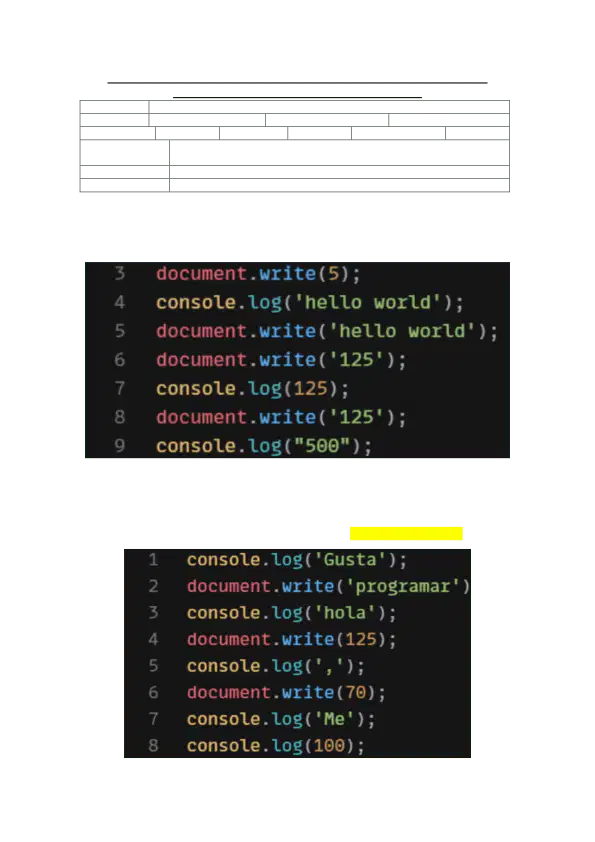
Task: Click the document.write('hello world') code line
Action: (326, 331)
